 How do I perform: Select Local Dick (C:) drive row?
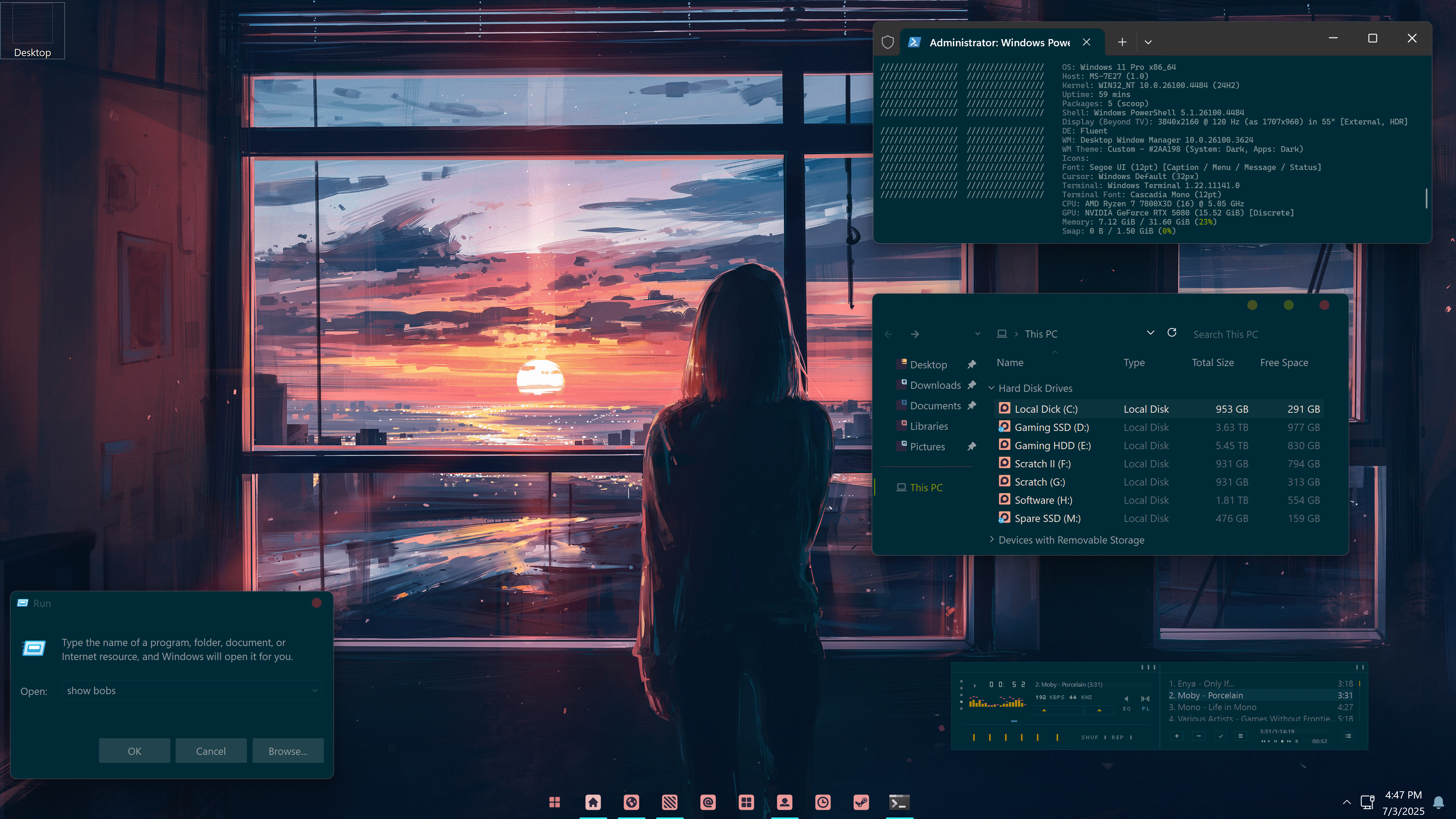pos(1159,409)
